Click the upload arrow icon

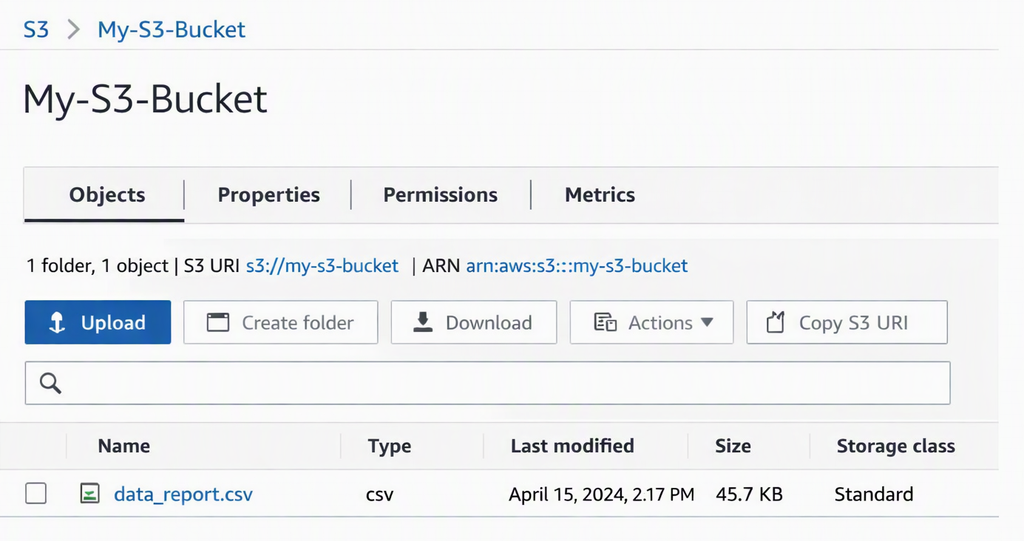(57, 322)
